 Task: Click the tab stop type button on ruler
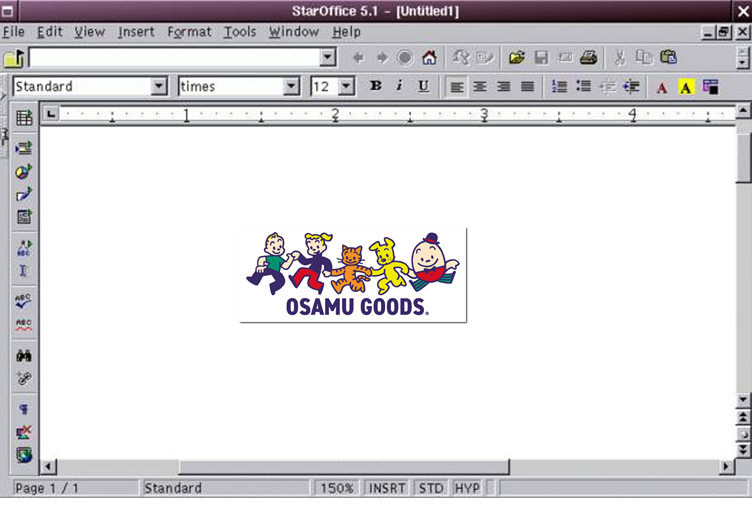[51, 114]
